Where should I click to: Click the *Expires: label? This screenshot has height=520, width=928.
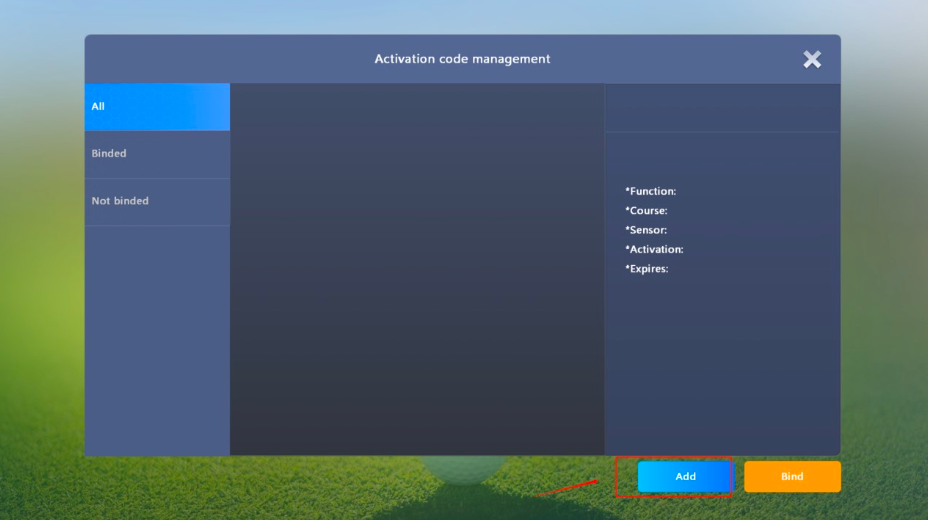[647, 269]
